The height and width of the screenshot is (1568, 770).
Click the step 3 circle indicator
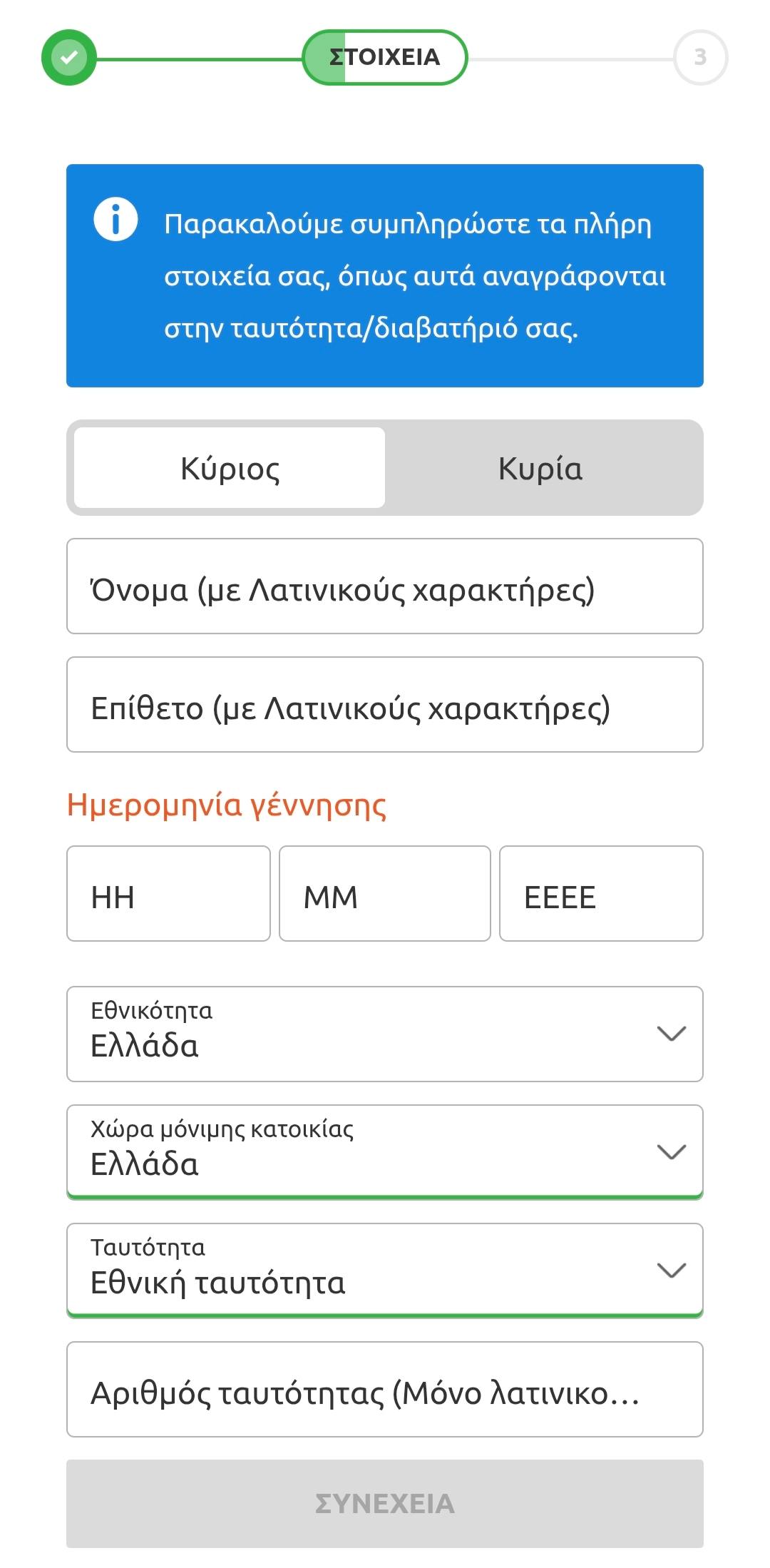[x=700, y=57]
